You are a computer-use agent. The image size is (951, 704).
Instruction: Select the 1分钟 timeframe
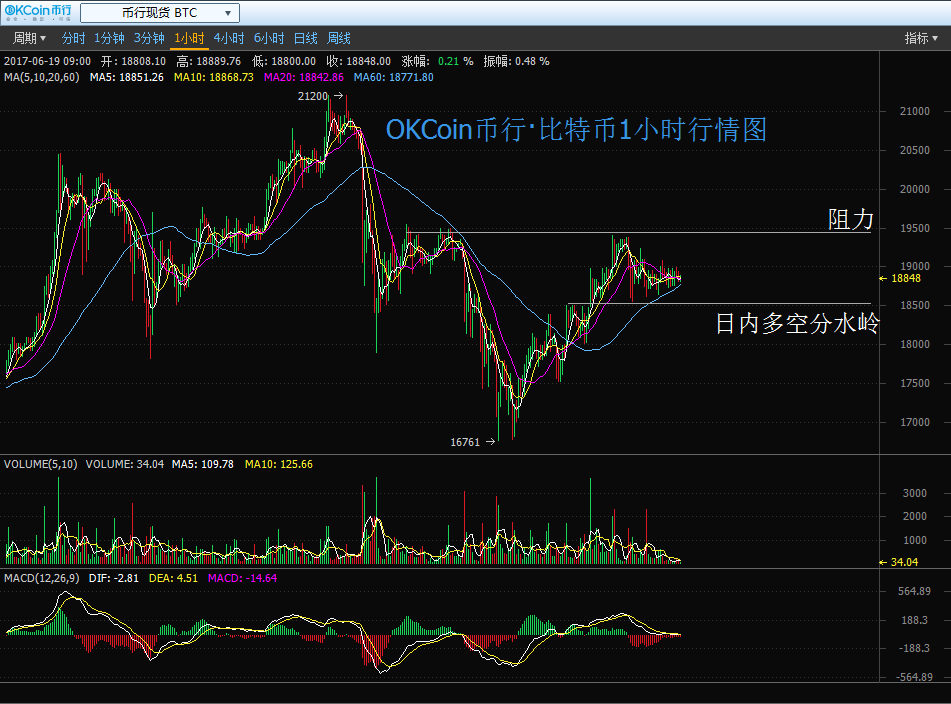(x=109, y=38)
